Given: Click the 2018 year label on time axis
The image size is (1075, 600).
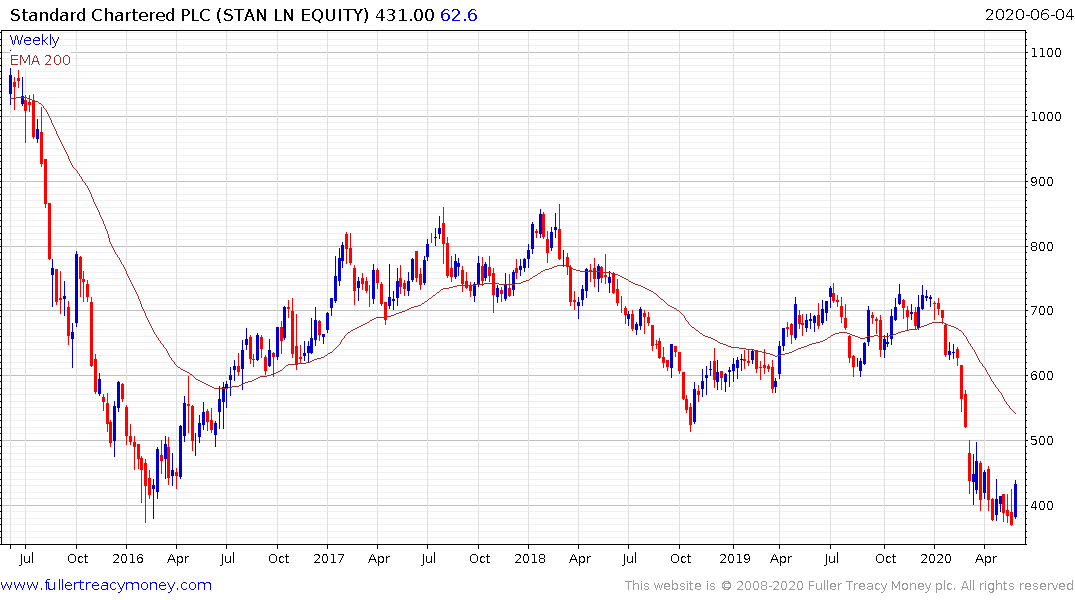Looking at the screenshot, I should click(x=530, y=559).
